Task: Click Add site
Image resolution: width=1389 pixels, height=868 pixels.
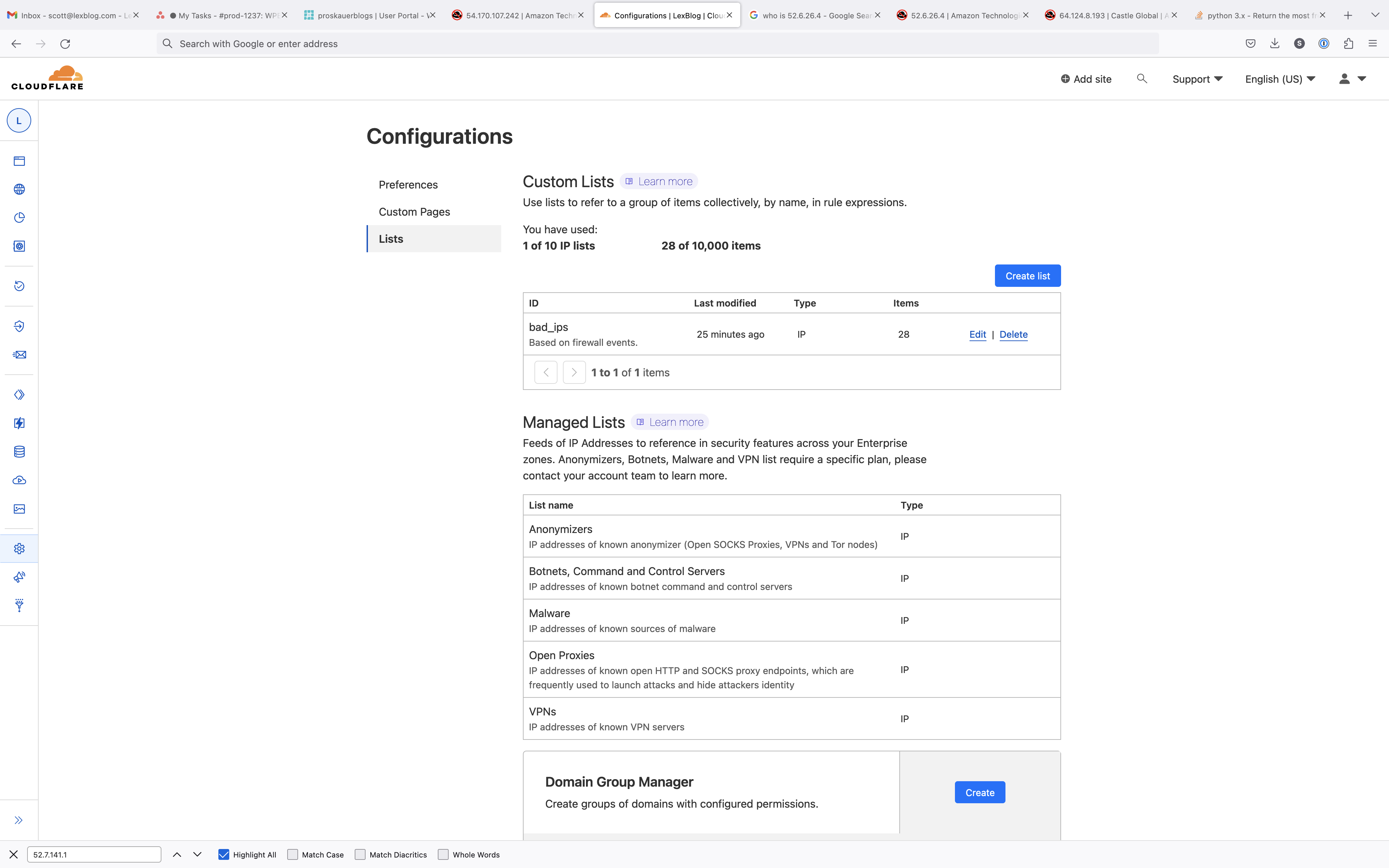Action: [1086, 79]
